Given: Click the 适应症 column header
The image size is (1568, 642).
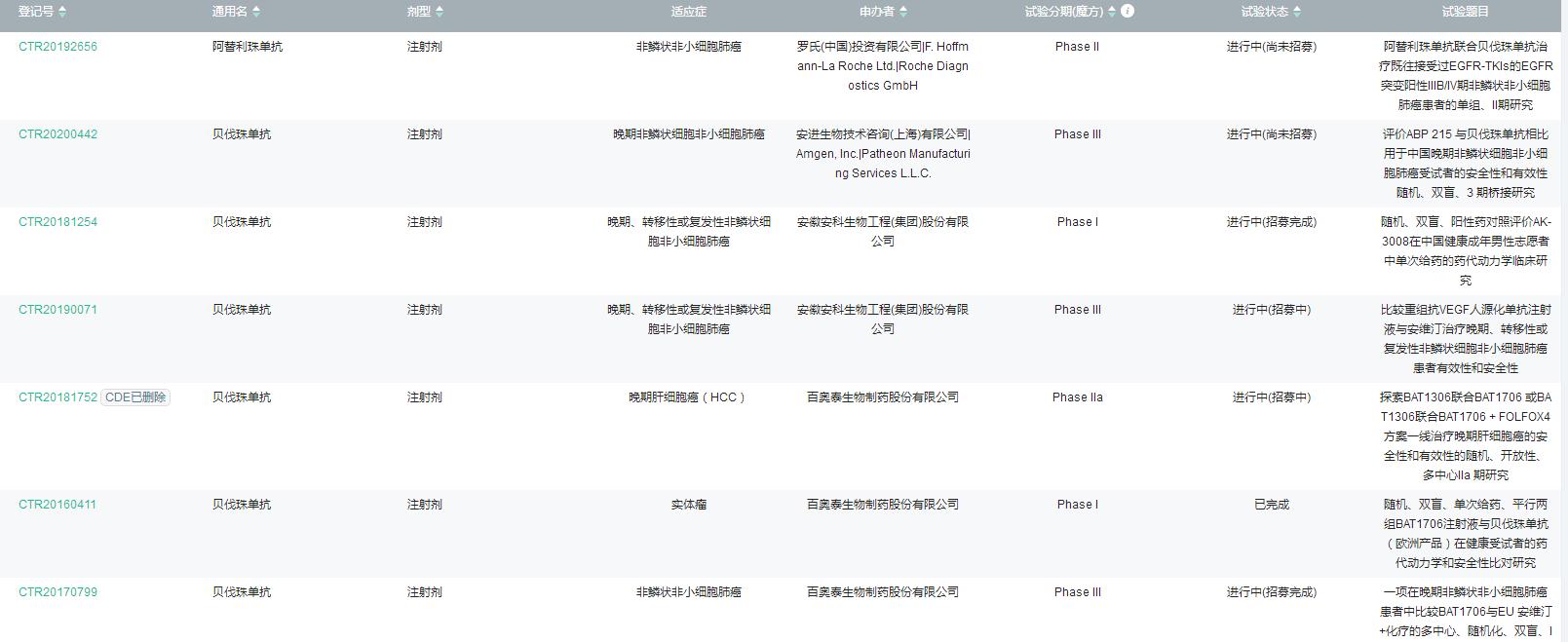Looking at the screenshot, I should (688, 12).
